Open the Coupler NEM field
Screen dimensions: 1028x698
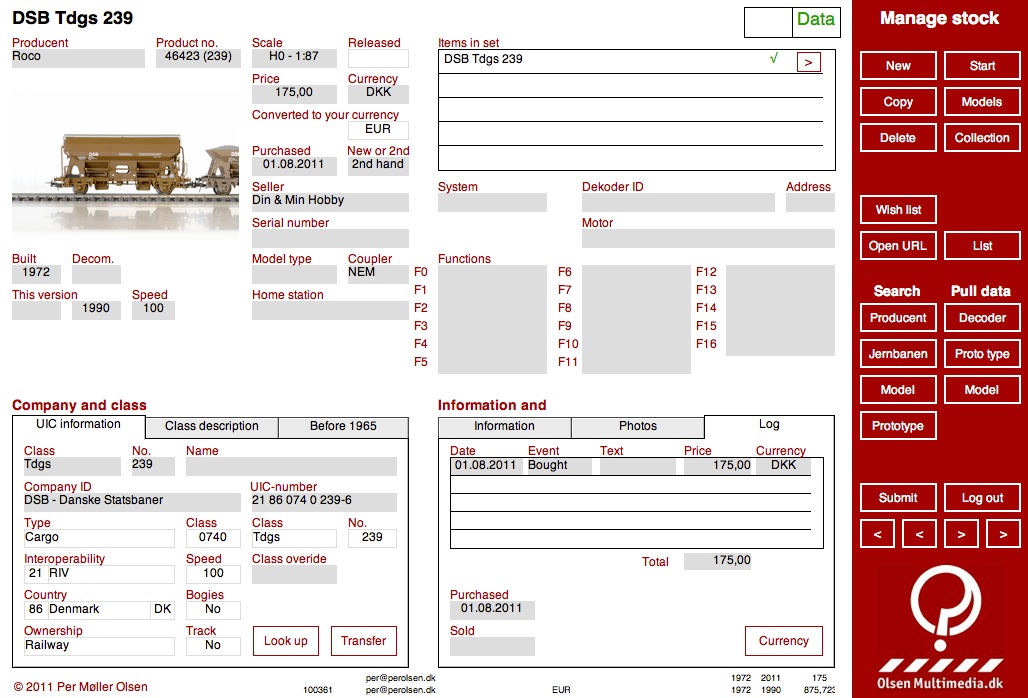(378, 274)
